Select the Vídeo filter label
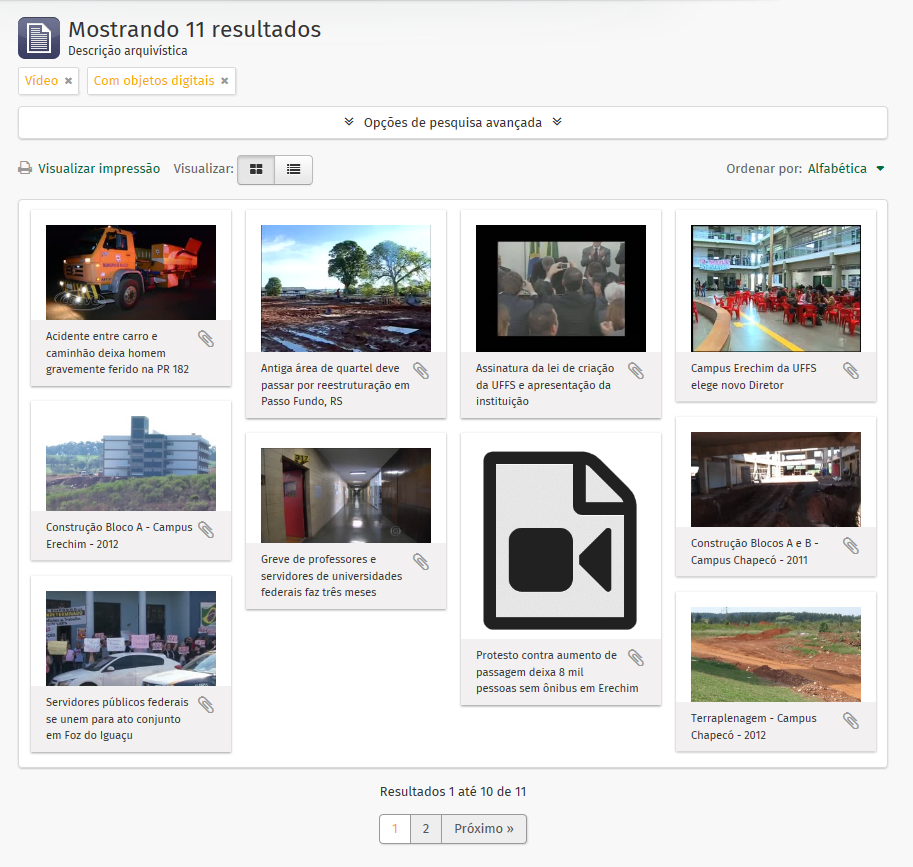Image resolution: width=913 pixels, height=867 pixels. [41, 80]
